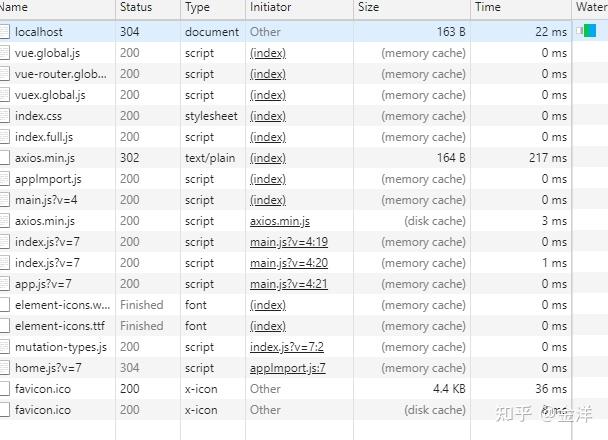608x440 pixels.
Task: Open the axios.min.js initiator link
Action: (x=280, y=221)
